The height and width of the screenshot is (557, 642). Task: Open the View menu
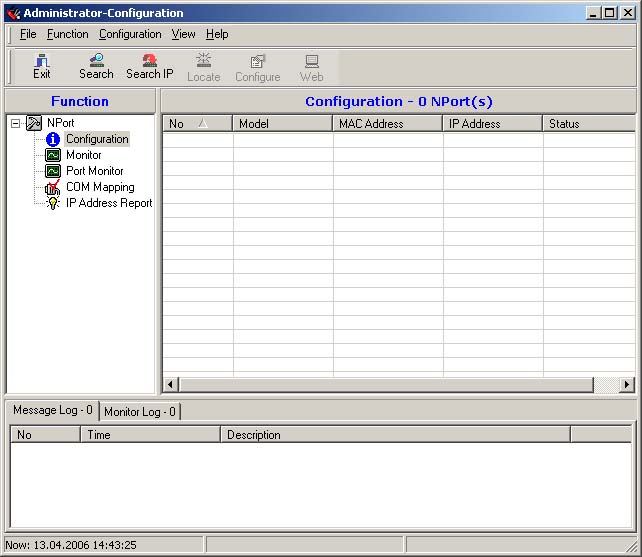point(183,34)
